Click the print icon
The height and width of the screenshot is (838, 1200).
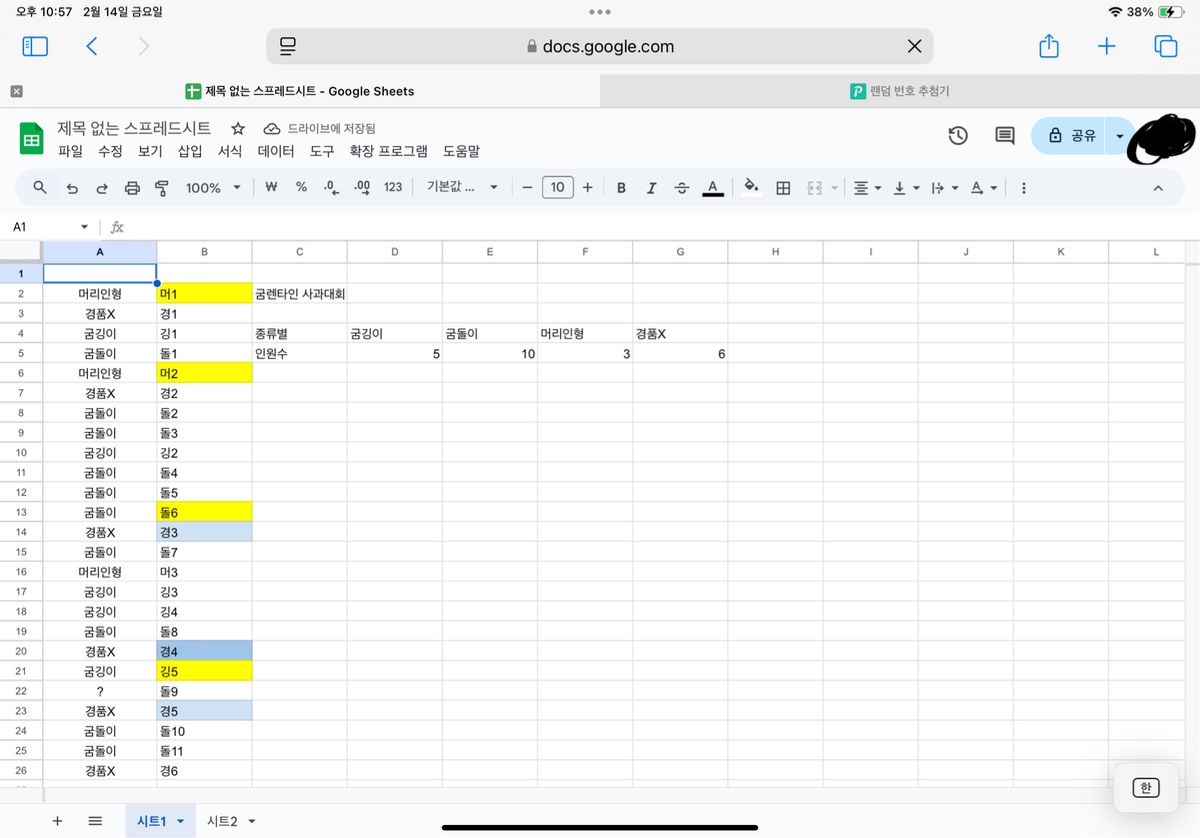tap(132, 188)
